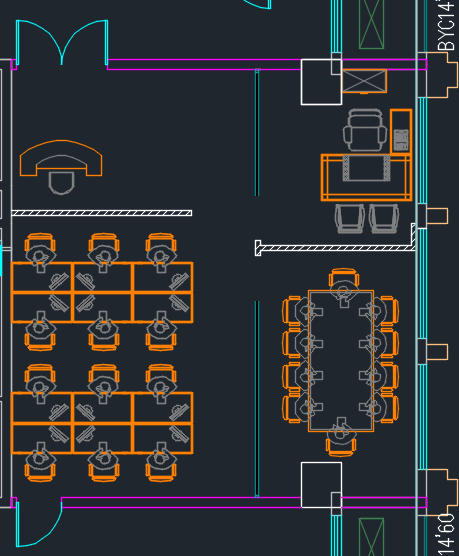Click the single door swing at bottom left

39,524
